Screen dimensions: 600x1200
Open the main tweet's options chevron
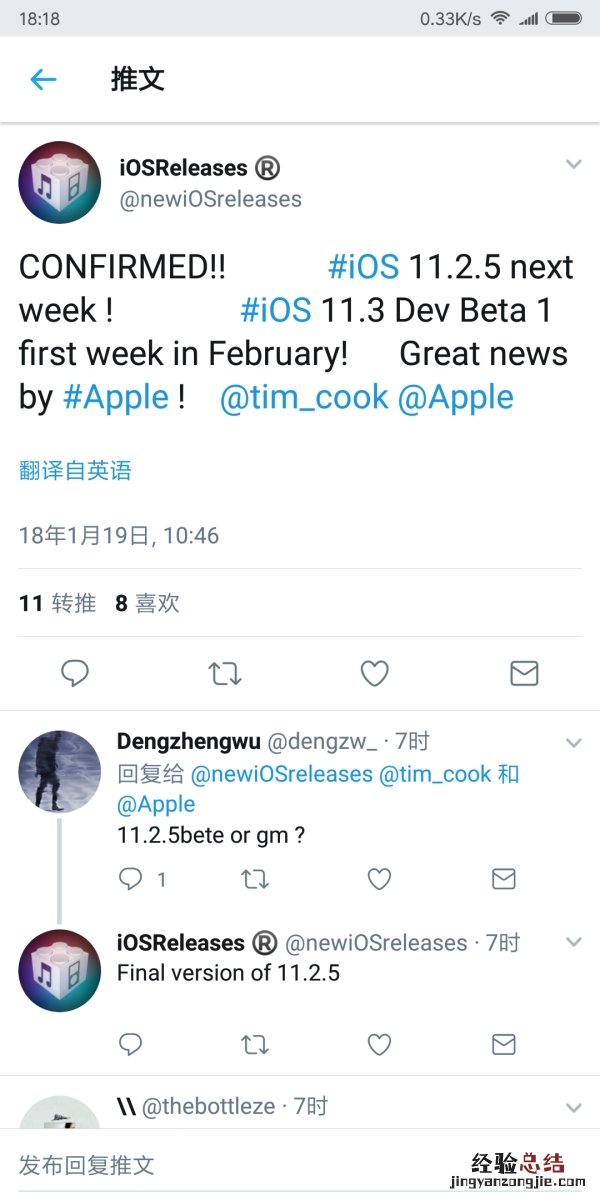tap(574, 163)
